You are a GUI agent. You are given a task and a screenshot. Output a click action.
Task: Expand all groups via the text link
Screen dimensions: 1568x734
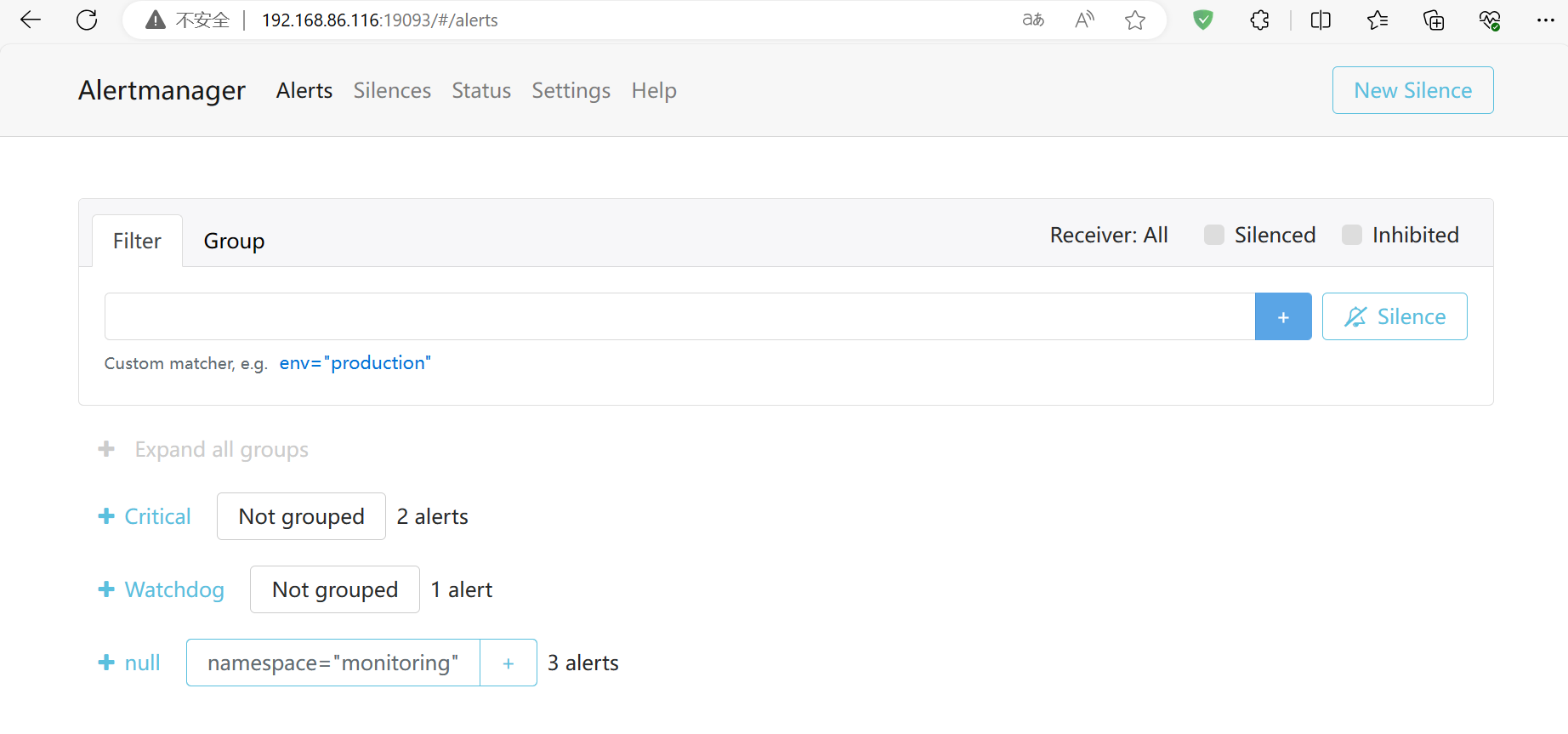coord(221,449)
